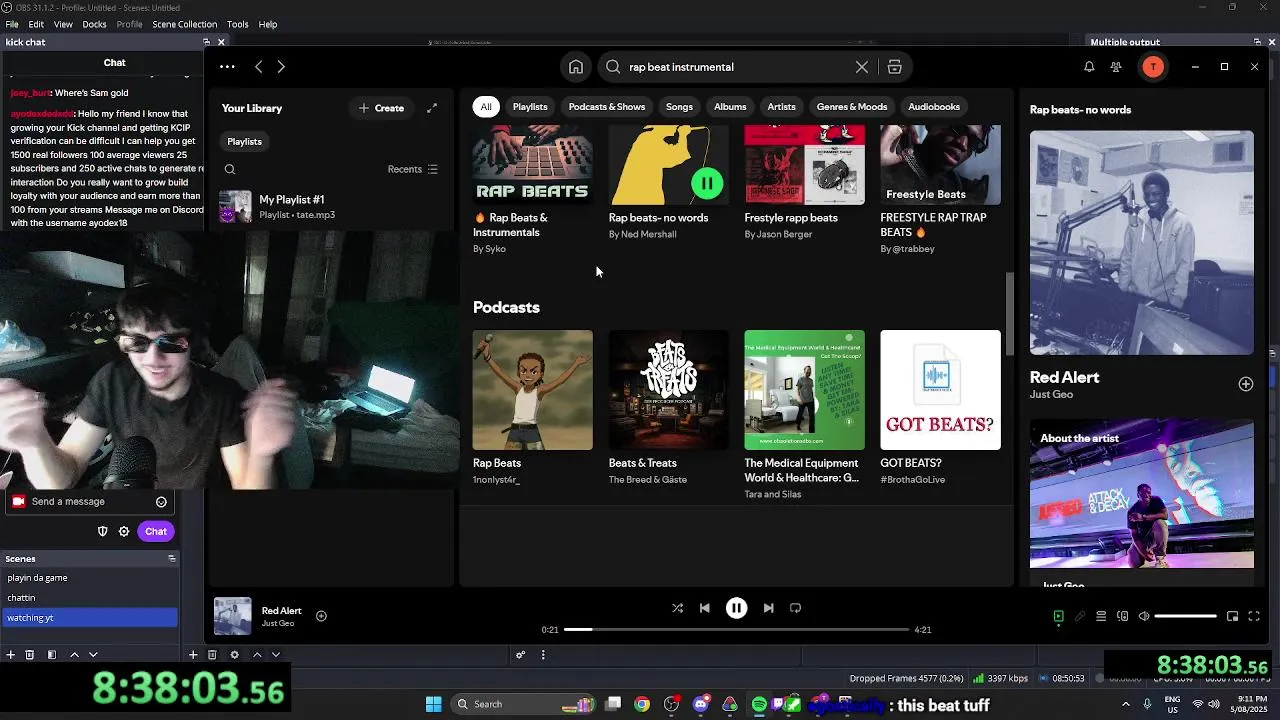The height and width of the screenshot is (720, 1280).
Task: Open the Spotify queue icon
Action: (1101, 617)
